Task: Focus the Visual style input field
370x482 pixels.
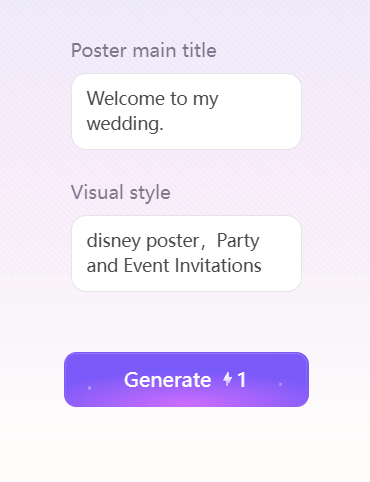Action: pyautogui.click(x=186, y=253)
